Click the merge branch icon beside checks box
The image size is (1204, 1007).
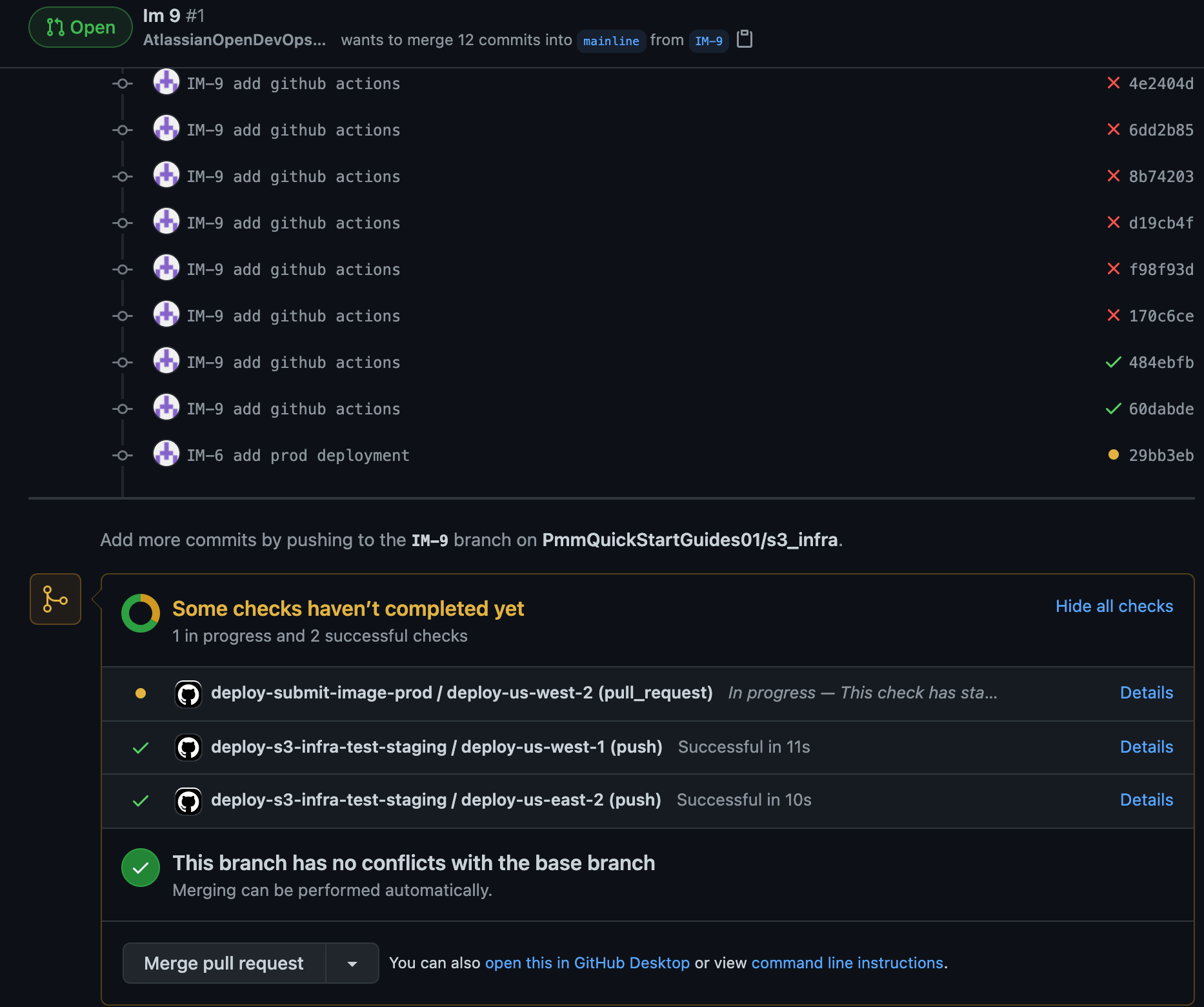[x=55, y=599]
